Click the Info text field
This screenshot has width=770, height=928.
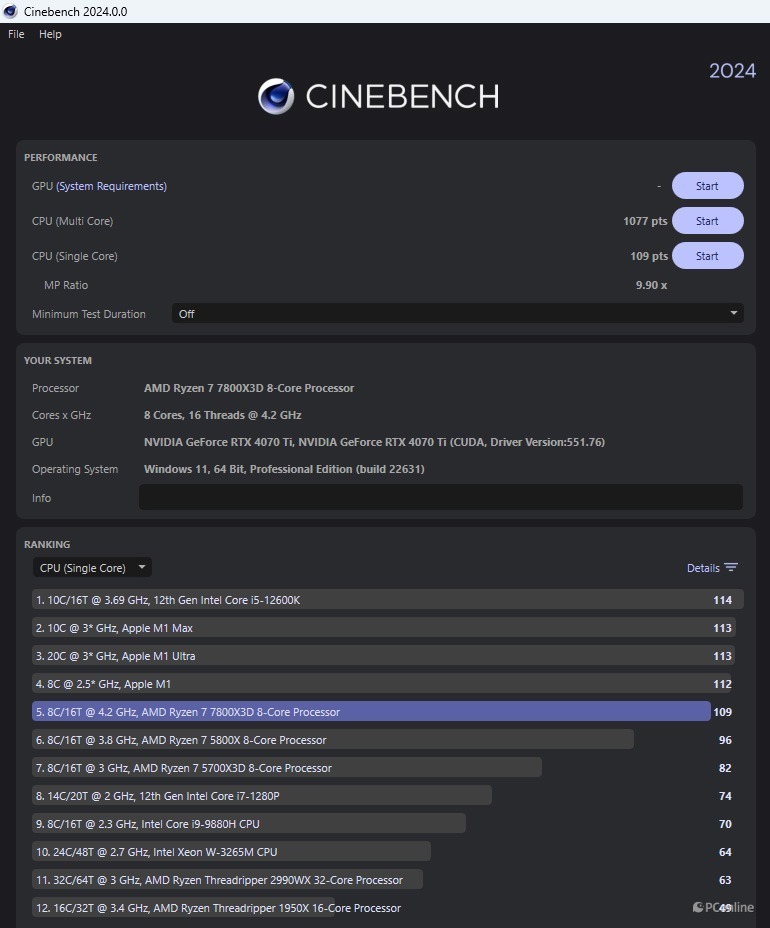(x=440, y=498)
